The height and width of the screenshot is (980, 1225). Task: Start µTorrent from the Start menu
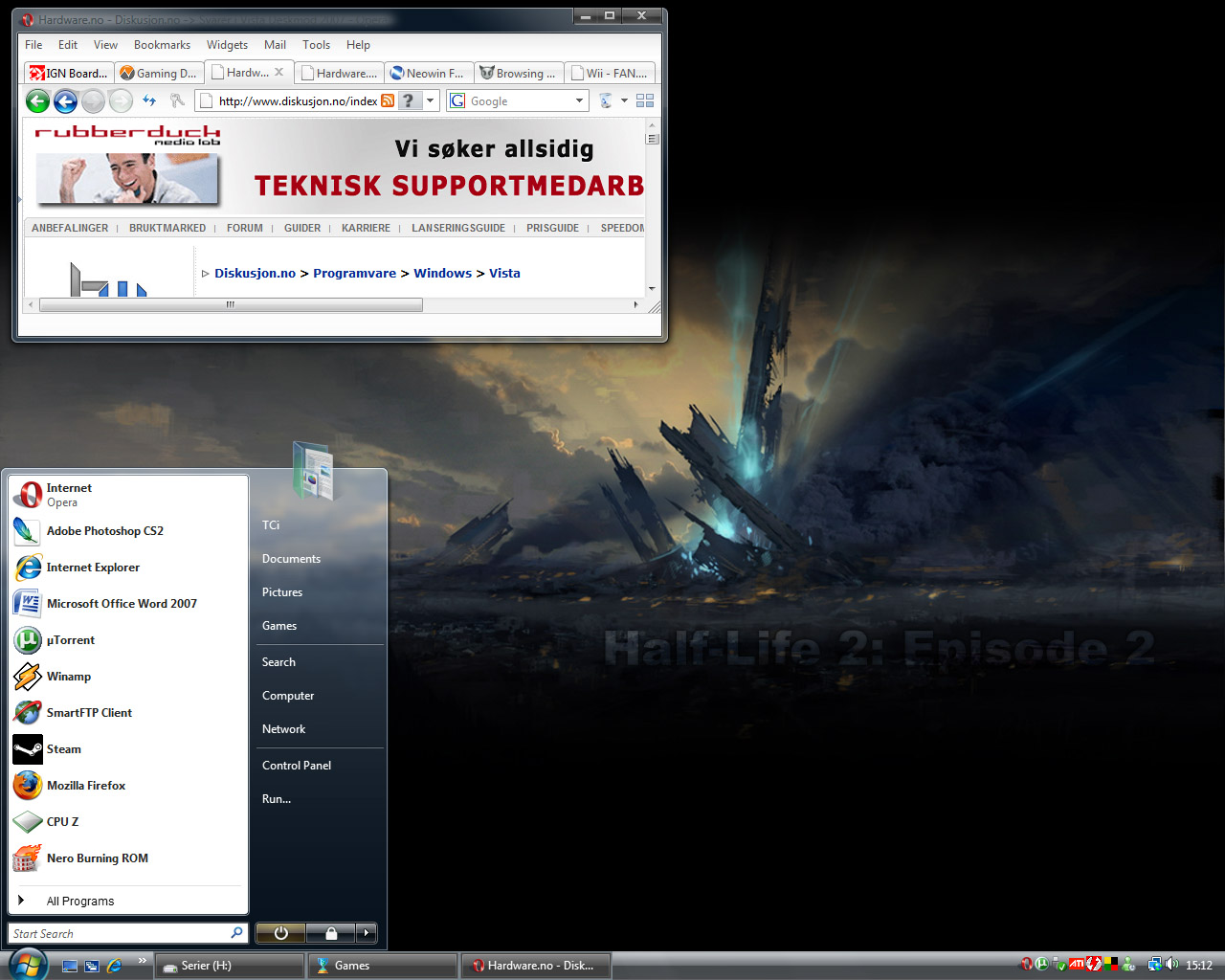128,640
